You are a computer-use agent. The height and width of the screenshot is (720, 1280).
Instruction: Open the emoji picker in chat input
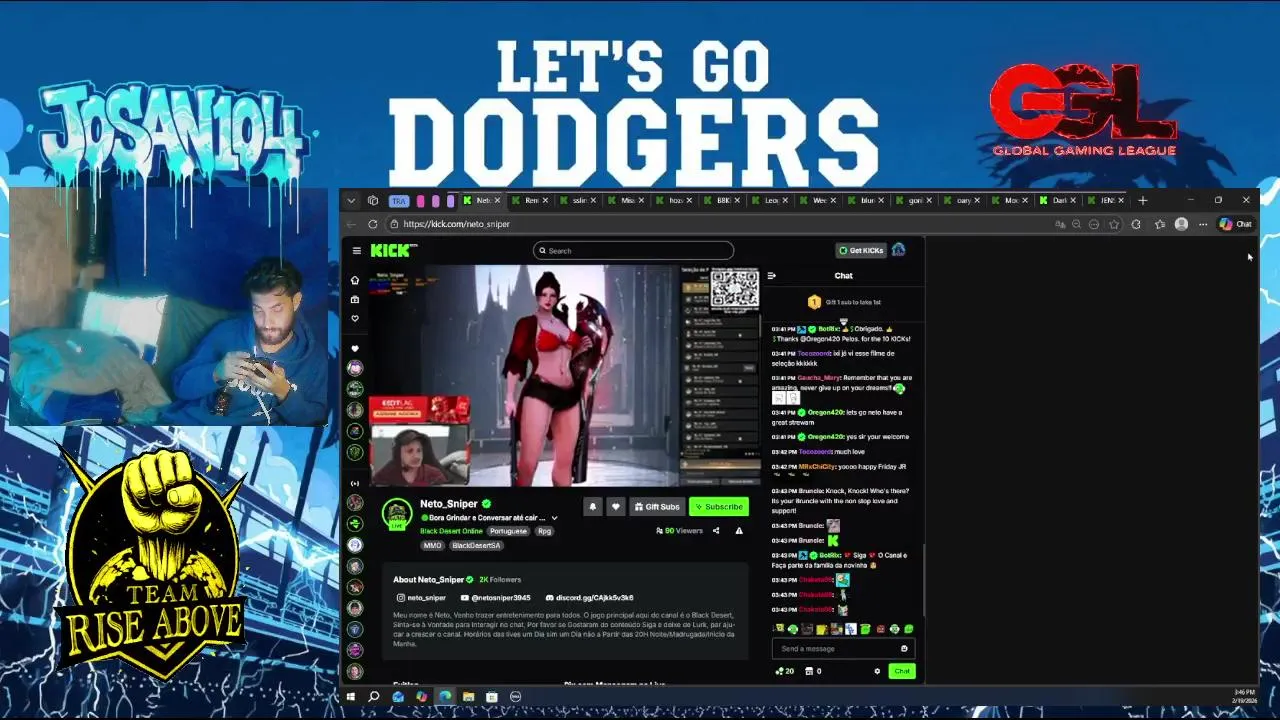point(904,649)
